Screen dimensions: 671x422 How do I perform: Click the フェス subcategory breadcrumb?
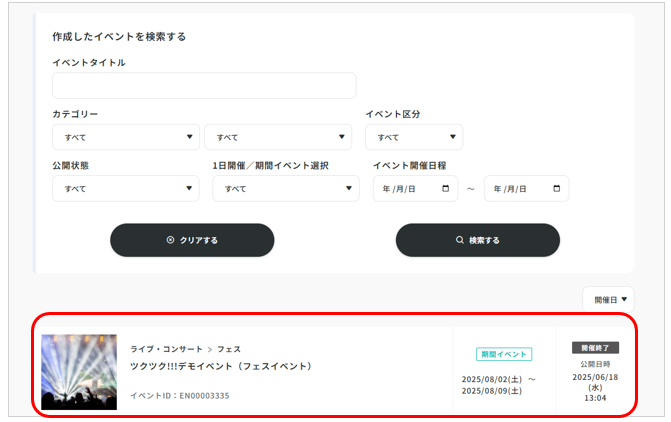[229, 349]
